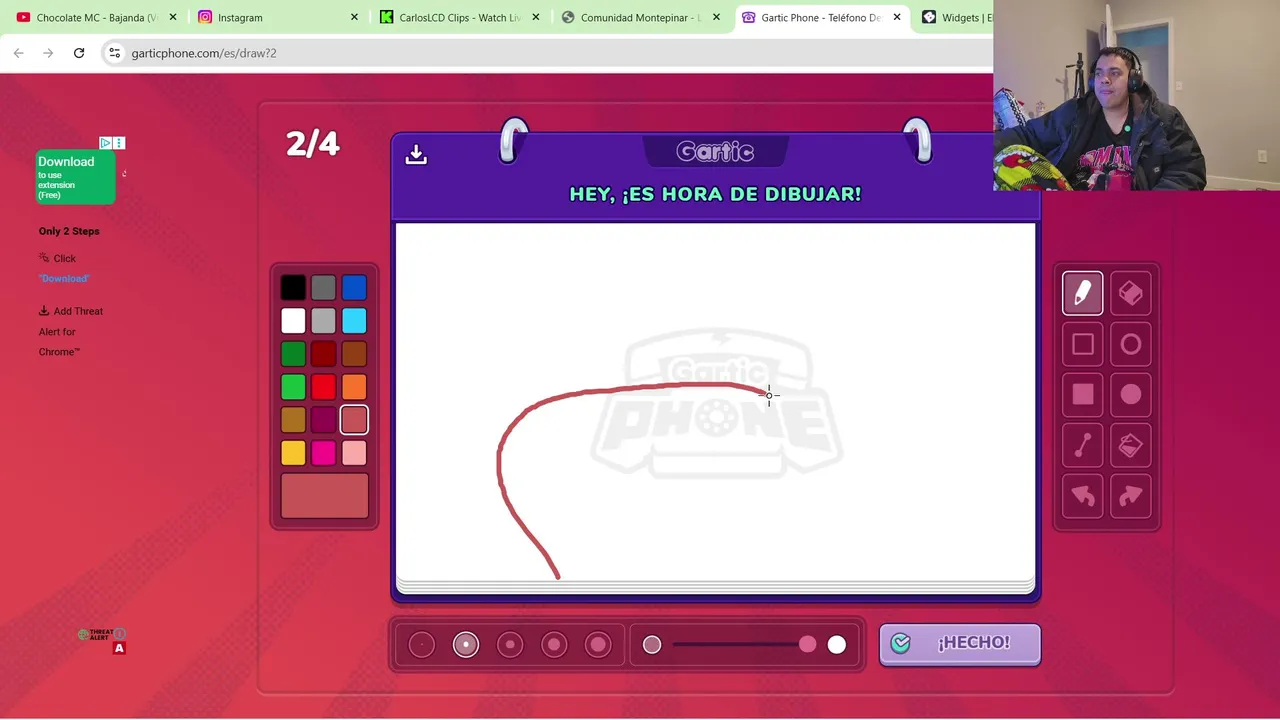Screen dimensions: 1280x720
Task: Choose the third brush size
Action: tap(510, 645)
